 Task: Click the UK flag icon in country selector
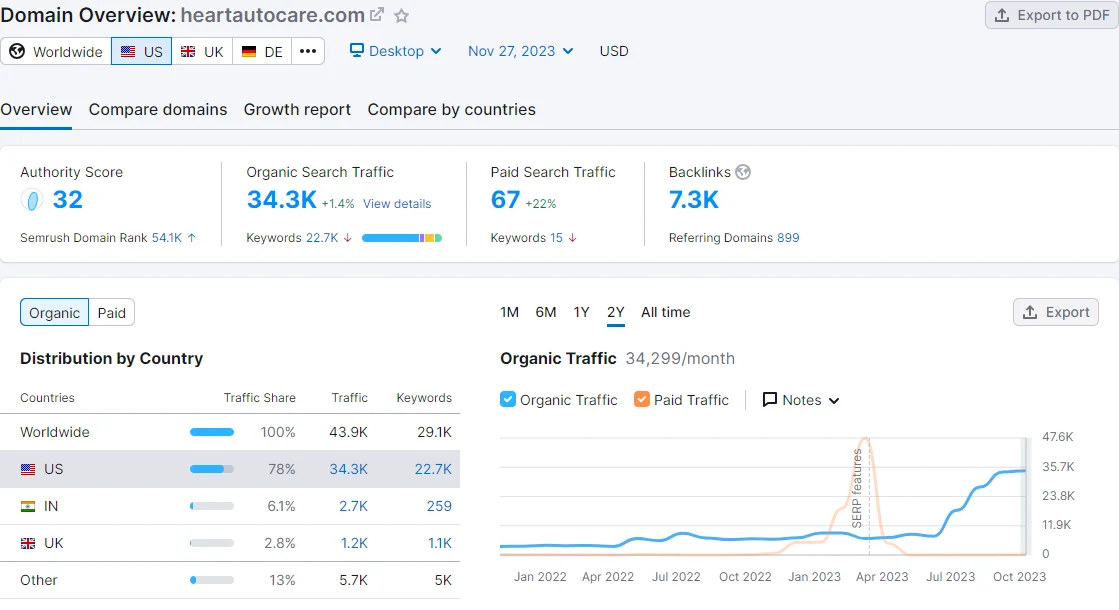click(188, 51)
